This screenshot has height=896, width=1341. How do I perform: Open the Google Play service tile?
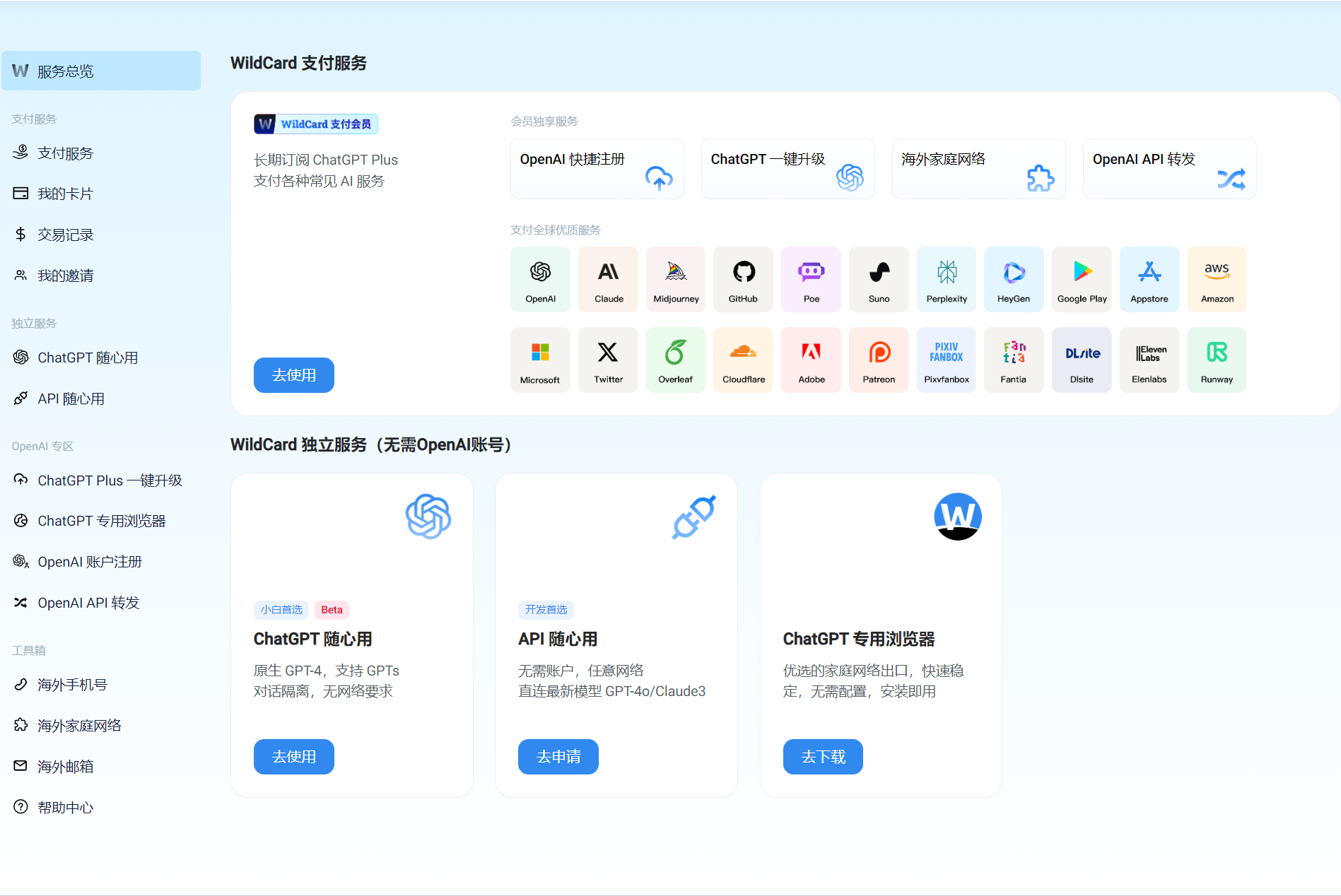coord(1082,279)
